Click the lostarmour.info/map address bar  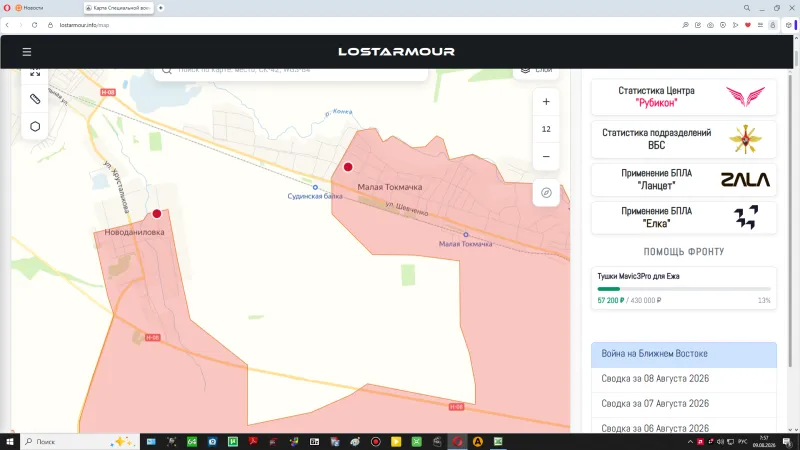click(x=84, y=25)
